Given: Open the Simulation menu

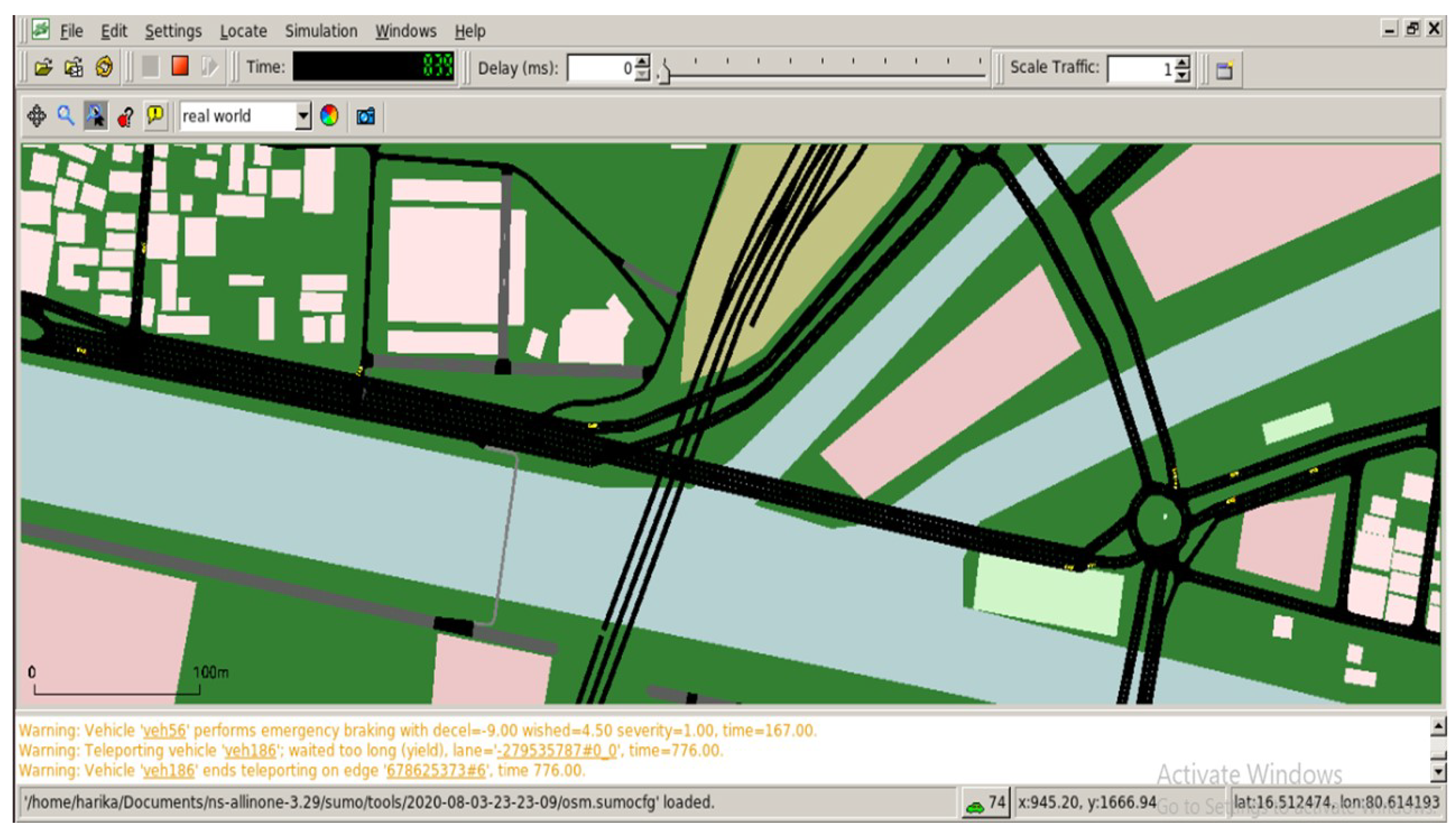Looking at the screenshot, I should [321, 31].
